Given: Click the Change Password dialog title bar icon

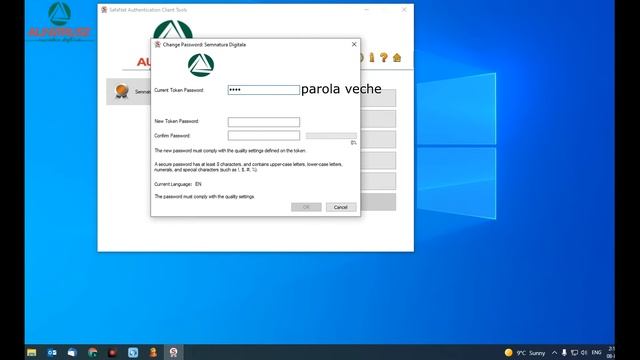Looking at the screenshot, I should pyautogui.click(x=158, y=44).
